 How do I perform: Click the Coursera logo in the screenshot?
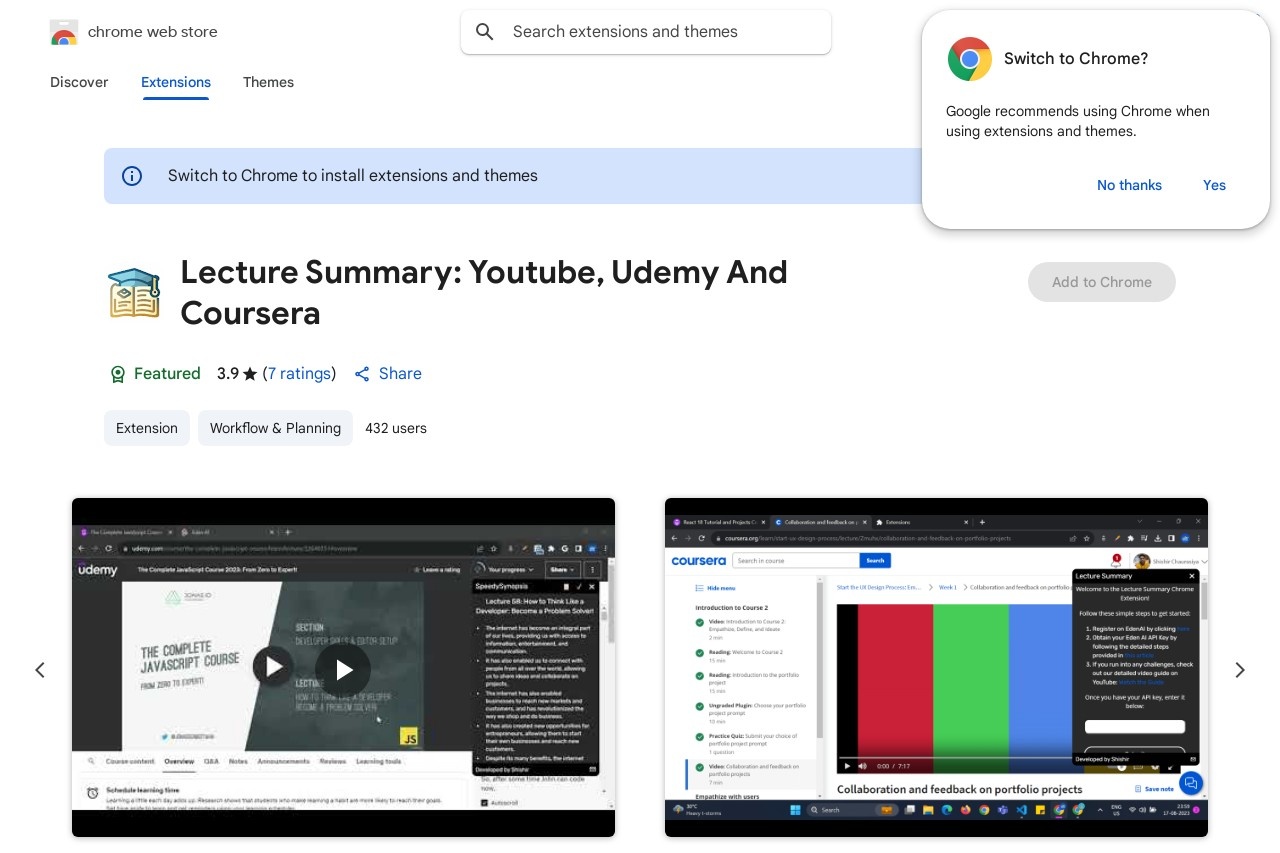(x=698, y=561)
